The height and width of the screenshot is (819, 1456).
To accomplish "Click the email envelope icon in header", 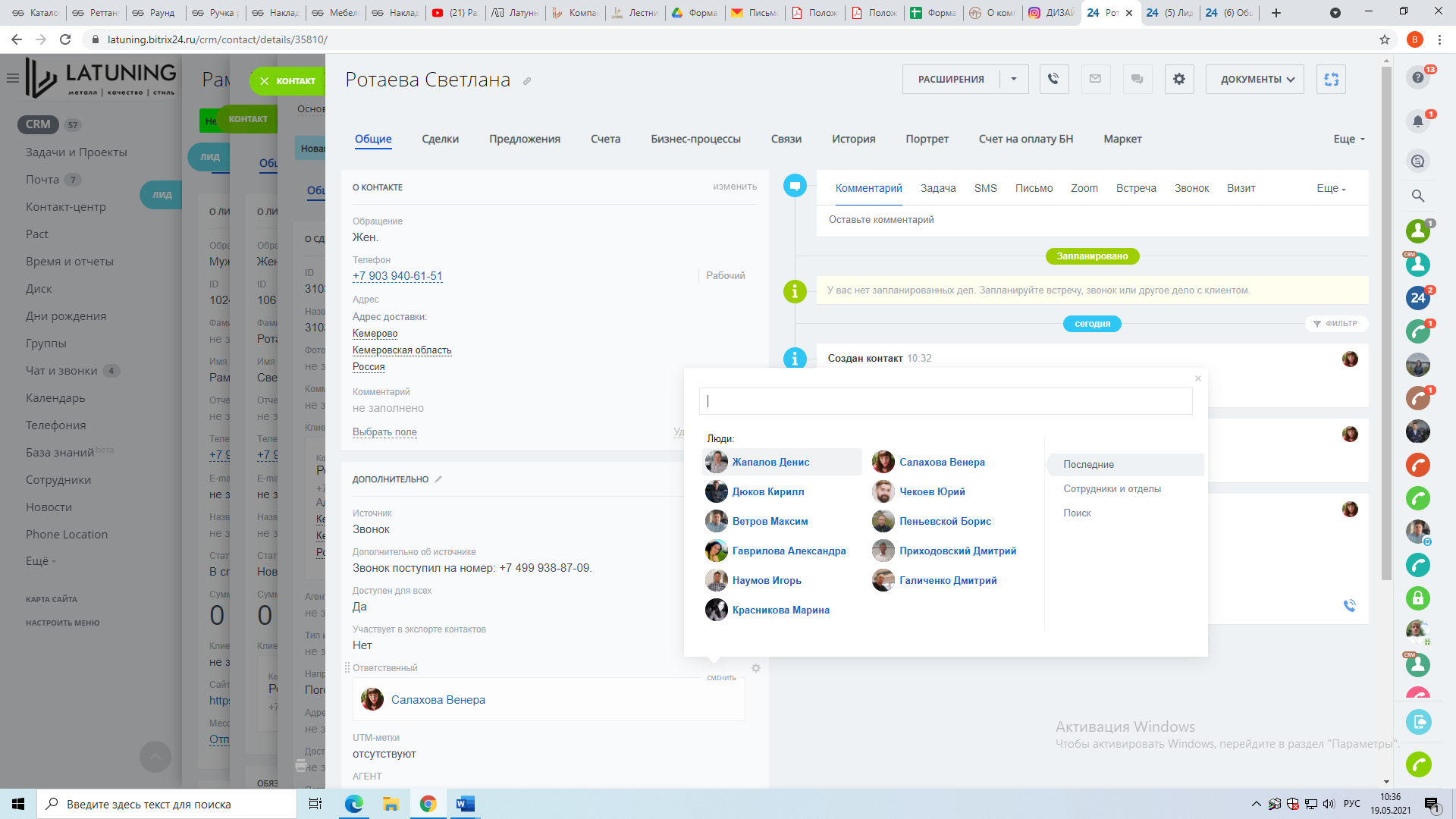I will [1095, 79].
